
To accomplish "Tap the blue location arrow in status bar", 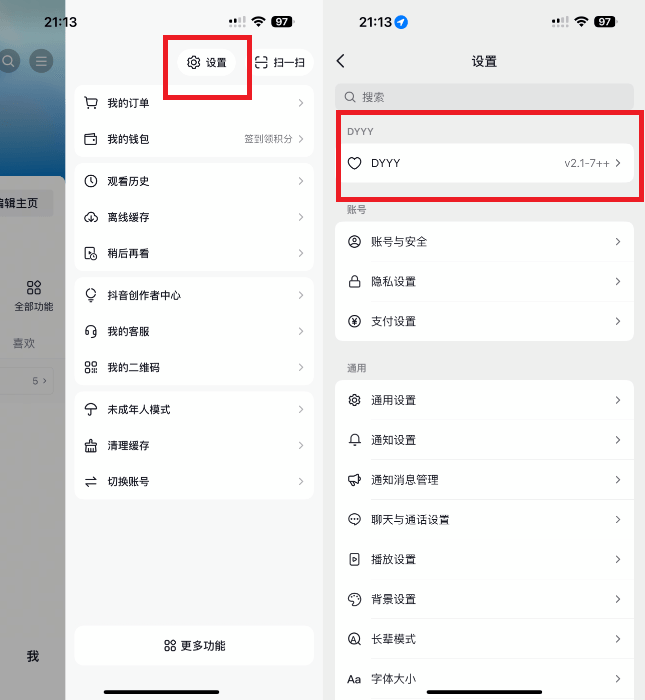I will pos(401,22).
